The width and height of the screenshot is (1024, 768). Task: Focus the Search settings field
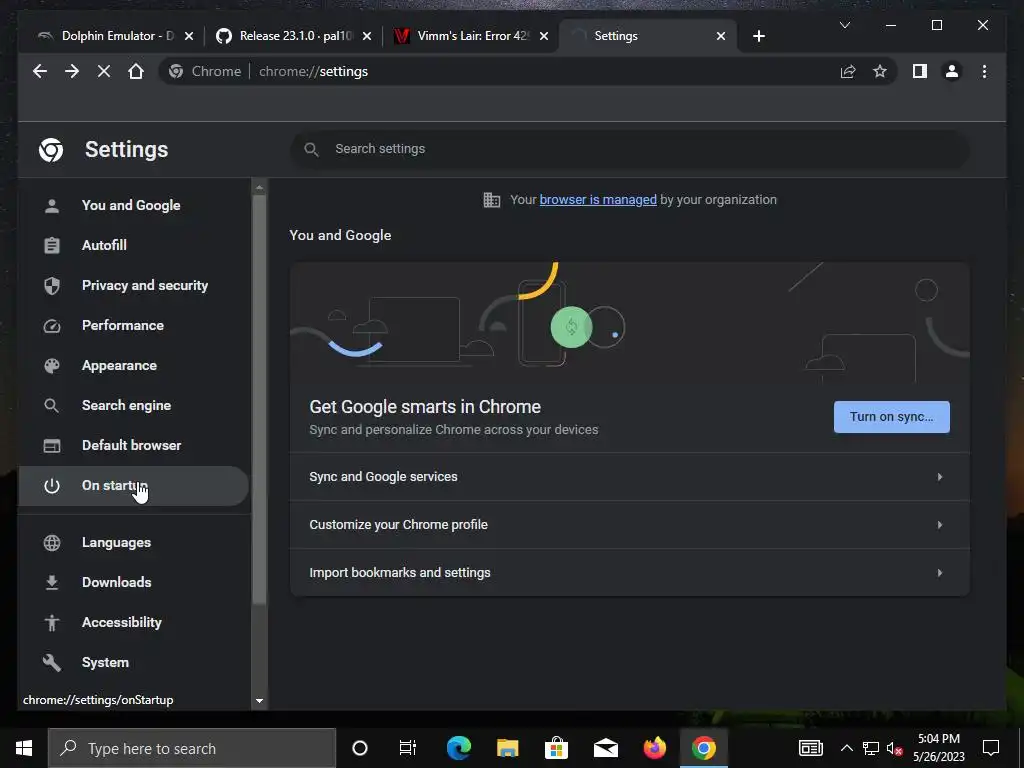tap(630, 149)
